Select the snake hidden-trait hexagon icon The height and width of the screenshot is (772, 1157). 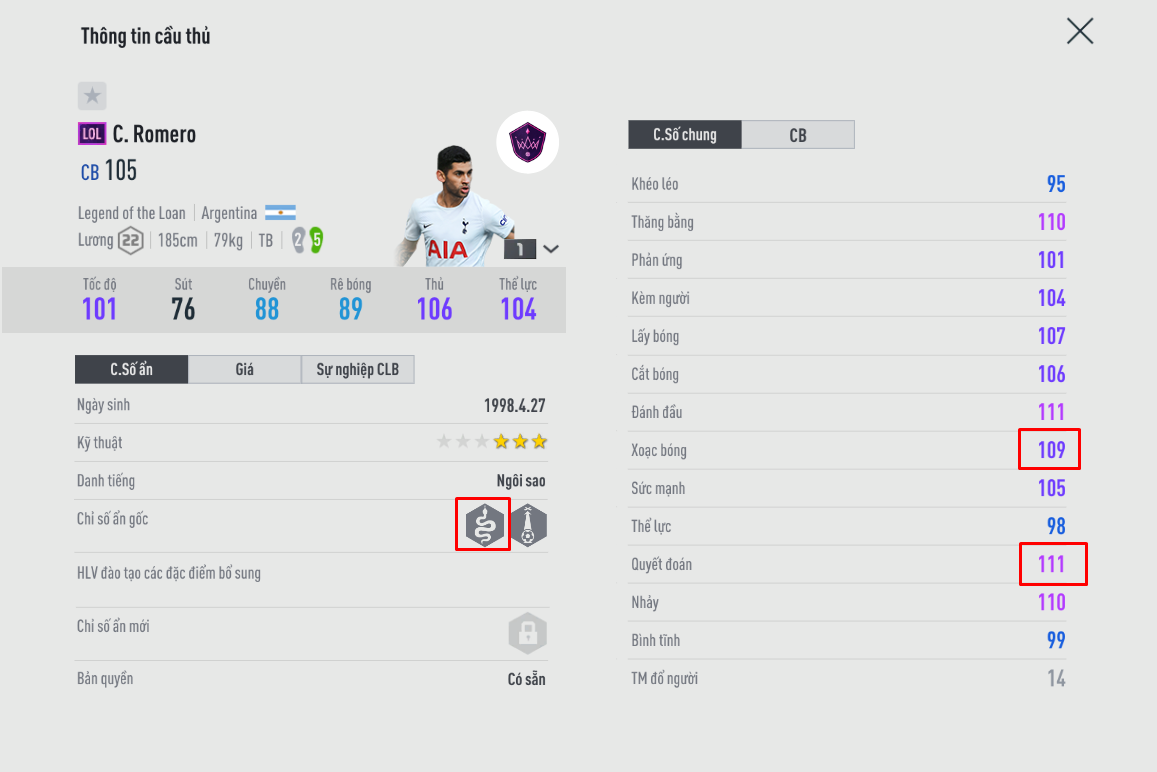pyautogui.click(x=484, y=525)
